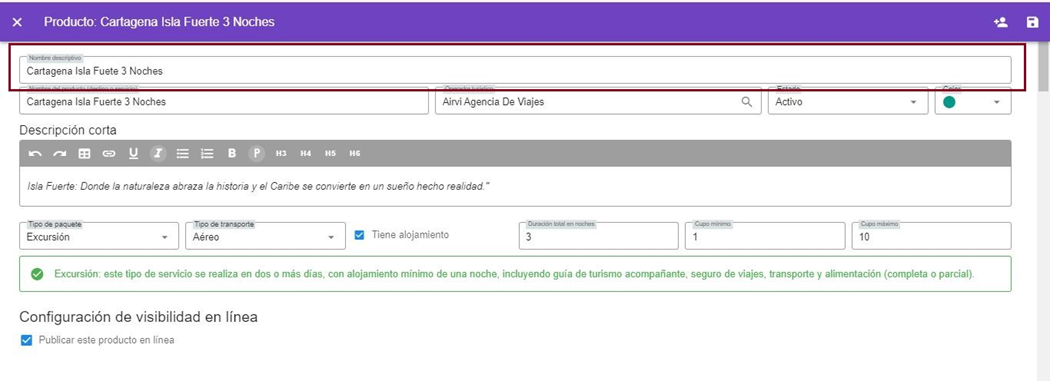Toggle Publicar este producto en línea checkbox
Screen dimensions: 1050x381
(x=26, y=340)
